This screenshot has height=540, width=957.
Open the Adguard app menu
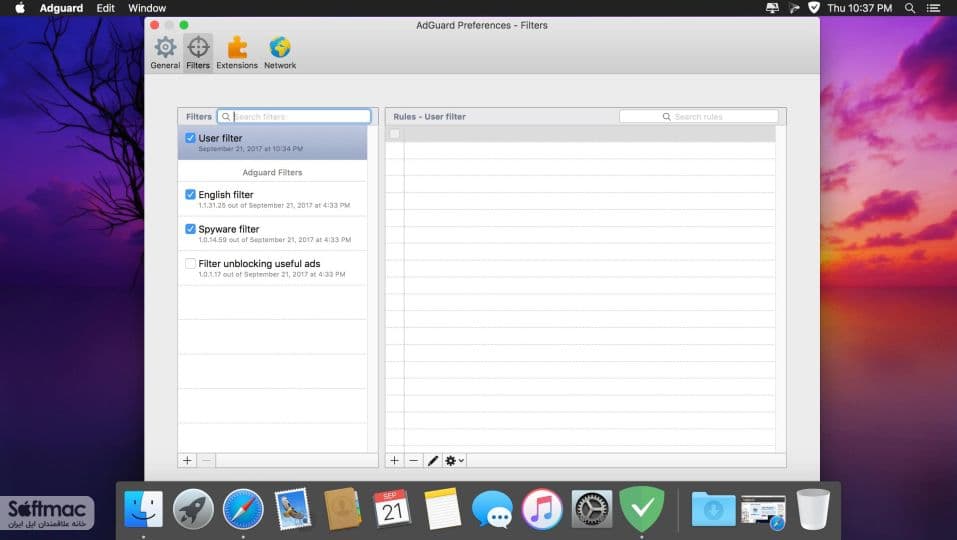point(61,8)
